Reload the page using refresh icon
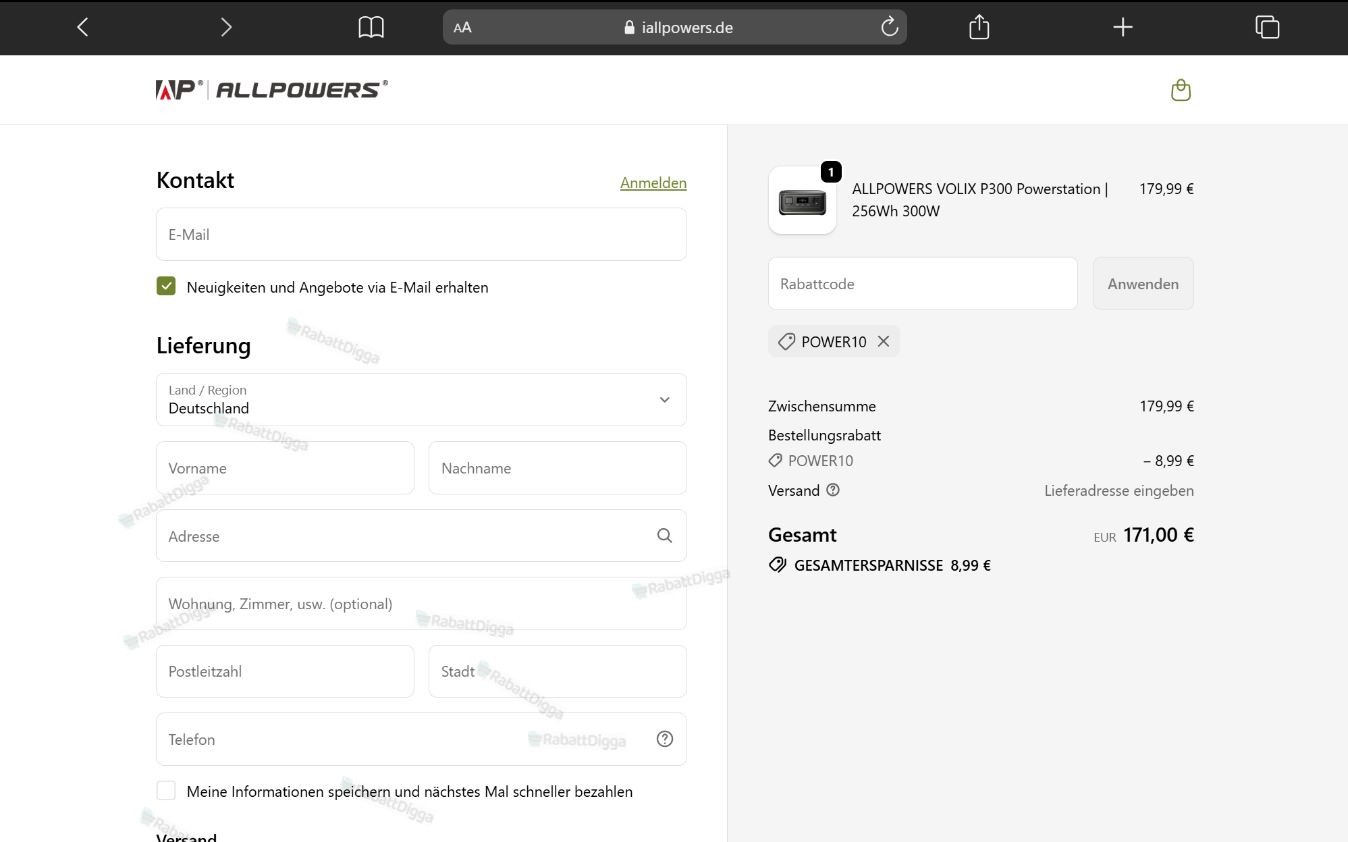The image size is (1348, 842). 889,27
